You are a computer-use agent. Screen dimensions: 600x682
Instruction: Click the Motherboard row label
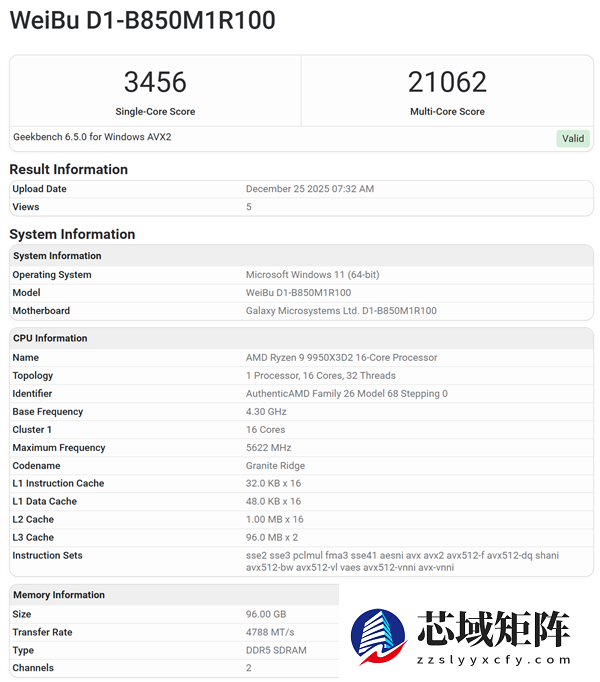click(x=41, y=311)
